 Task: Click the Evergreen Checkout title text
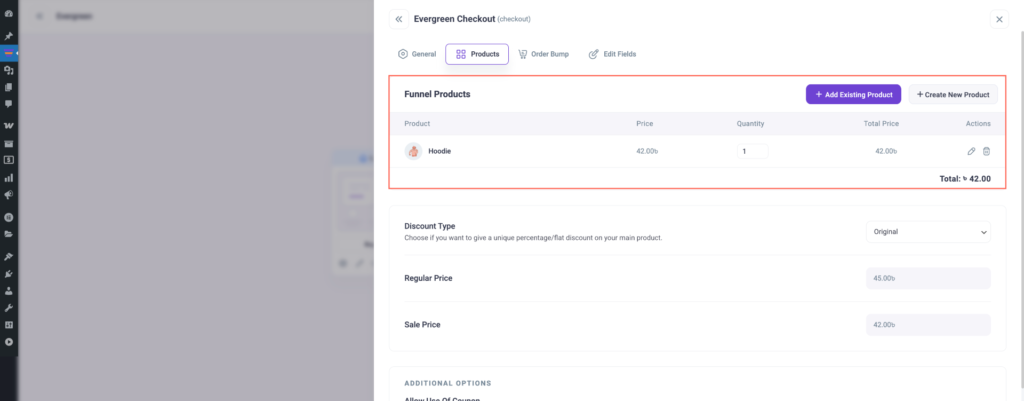tap(455, 19)
